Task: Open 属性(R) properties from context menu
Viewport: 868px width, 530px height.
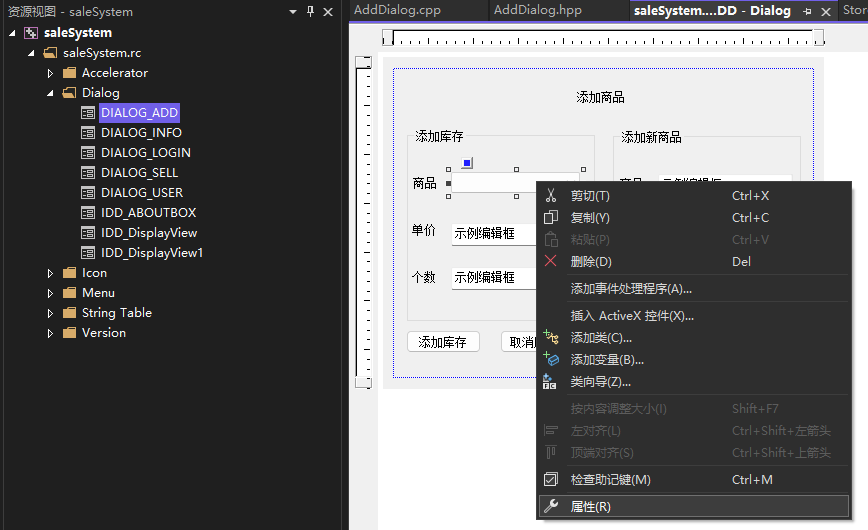Action: [x=694, y=506]
